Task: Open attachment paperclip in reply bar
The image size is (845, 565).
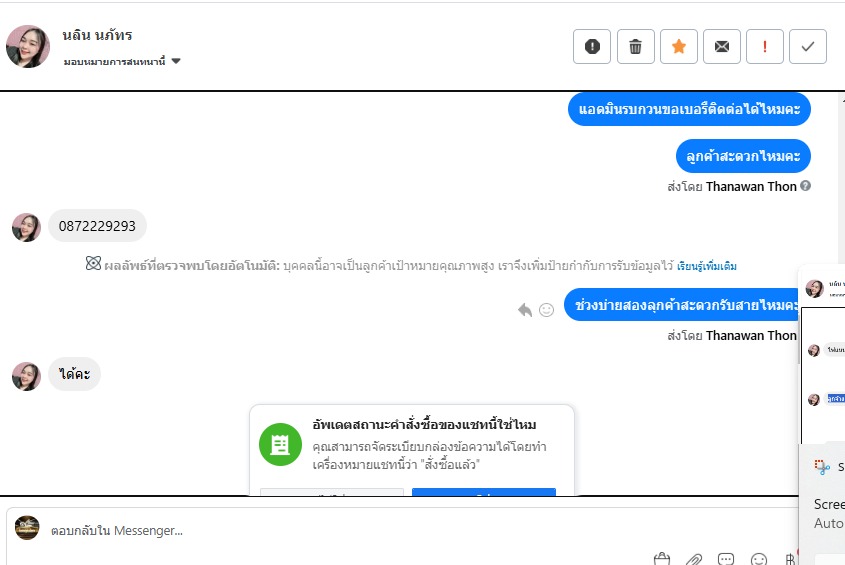Action: 693,559
